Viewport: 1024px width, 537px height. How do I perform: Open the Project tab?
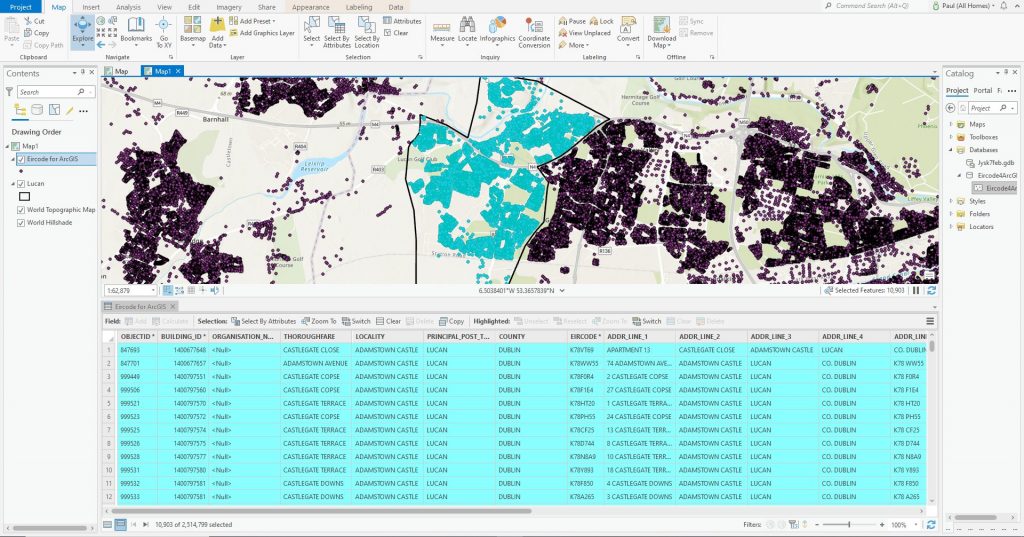tap(21, 7)
